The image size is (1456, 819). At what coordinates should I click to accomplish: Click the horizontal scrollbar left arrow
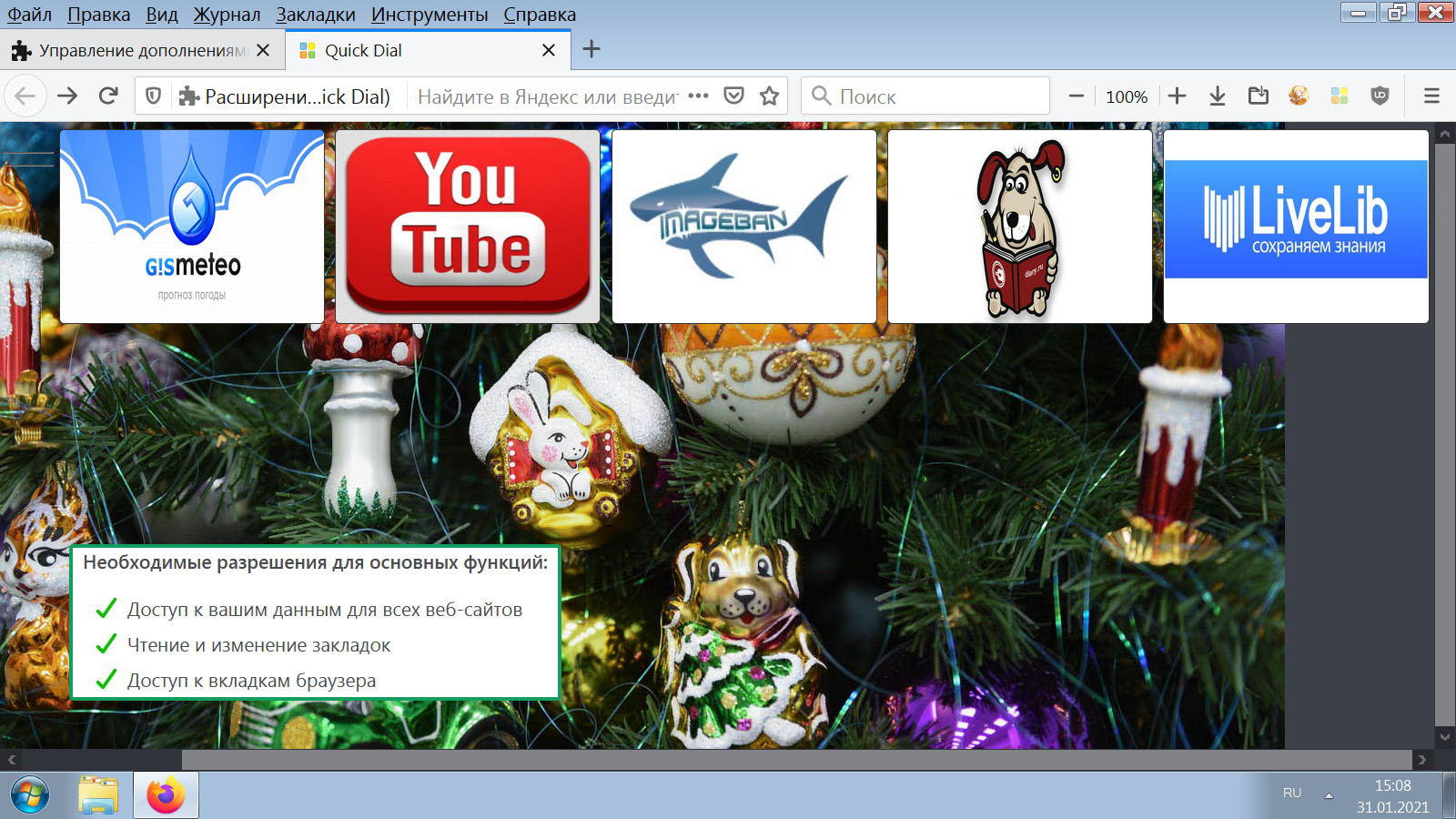[11, 759]
